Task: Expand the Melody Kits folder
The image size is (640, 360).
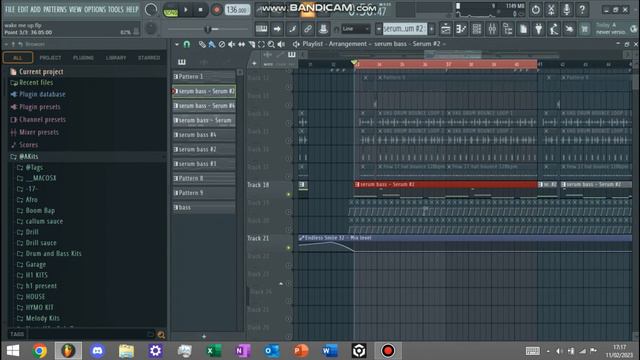Action: pos(42,318)
